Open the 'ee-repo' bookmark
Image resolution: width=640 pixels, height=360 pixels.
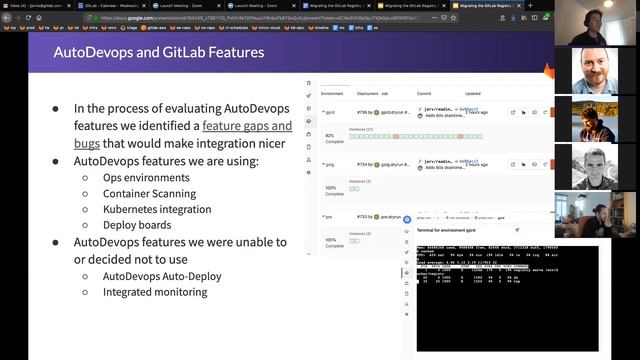[x=180, y=28]
